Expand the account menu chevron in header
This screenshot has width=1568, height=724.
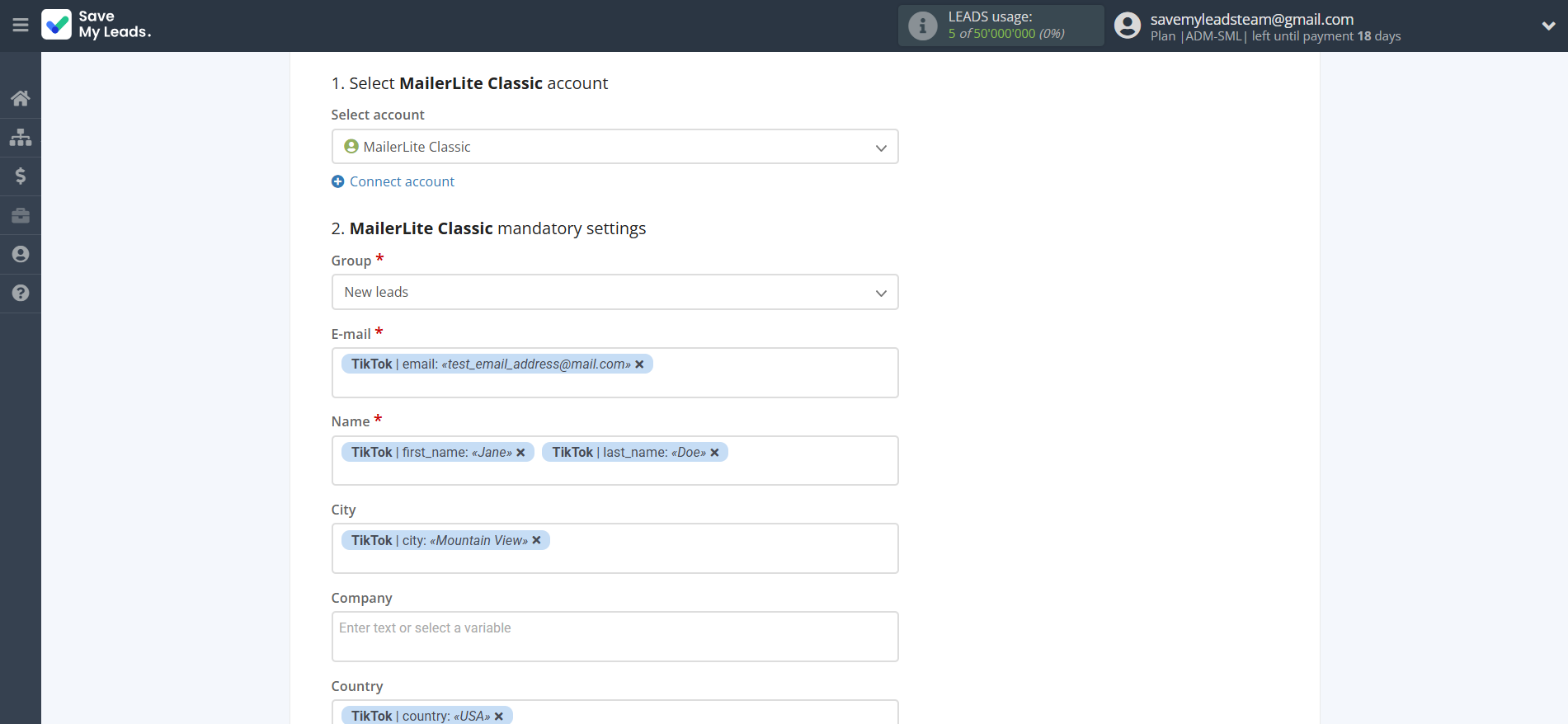pyautogui.click(x=1548, y=26)
